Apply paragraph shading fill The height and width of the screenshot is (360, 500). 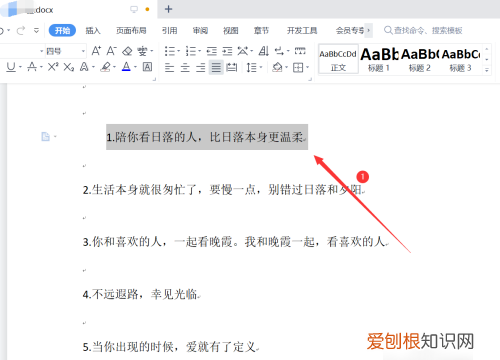point(277,68)
